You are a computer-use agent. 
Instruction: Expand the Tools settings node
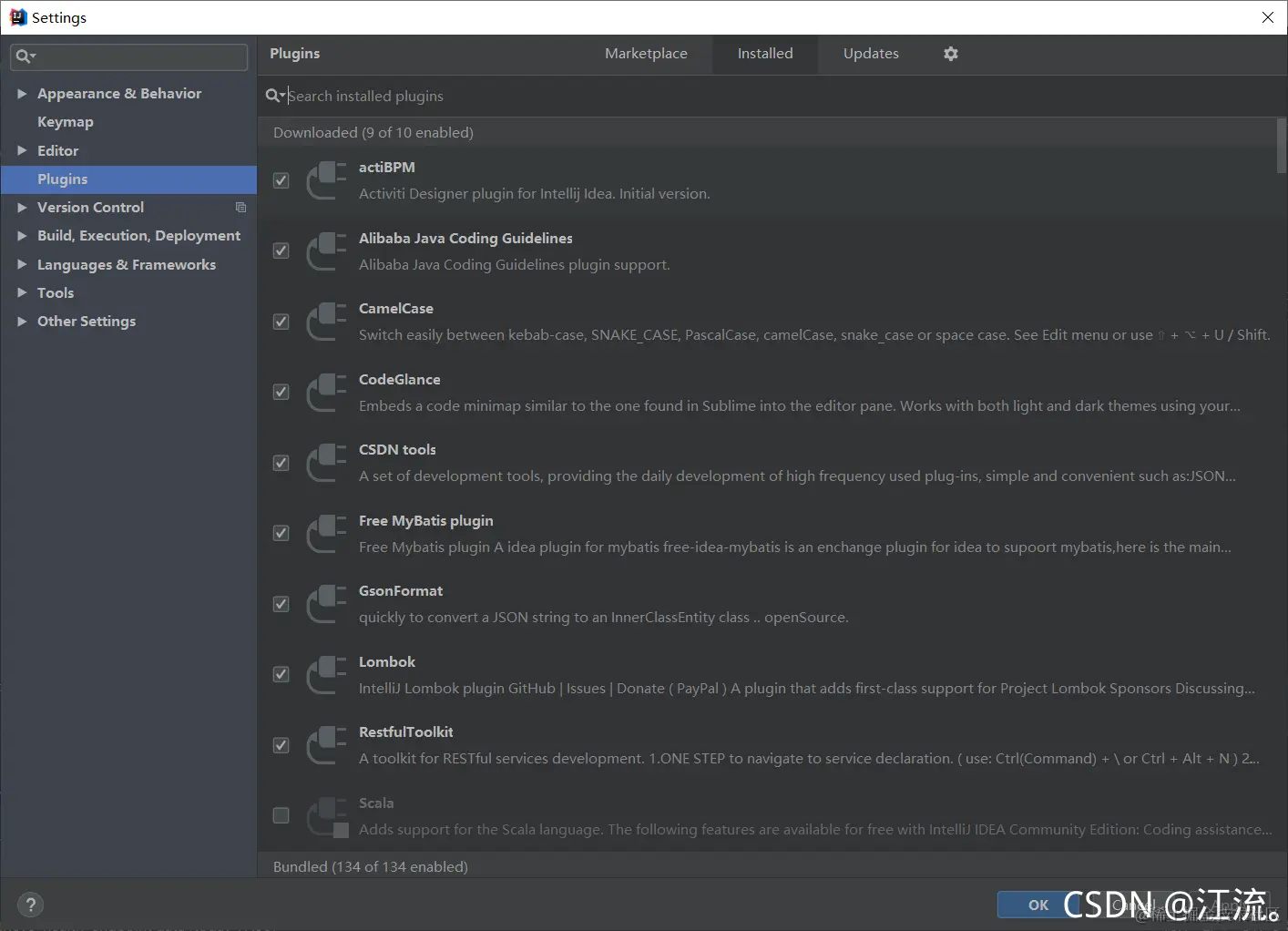coord(22,292)
